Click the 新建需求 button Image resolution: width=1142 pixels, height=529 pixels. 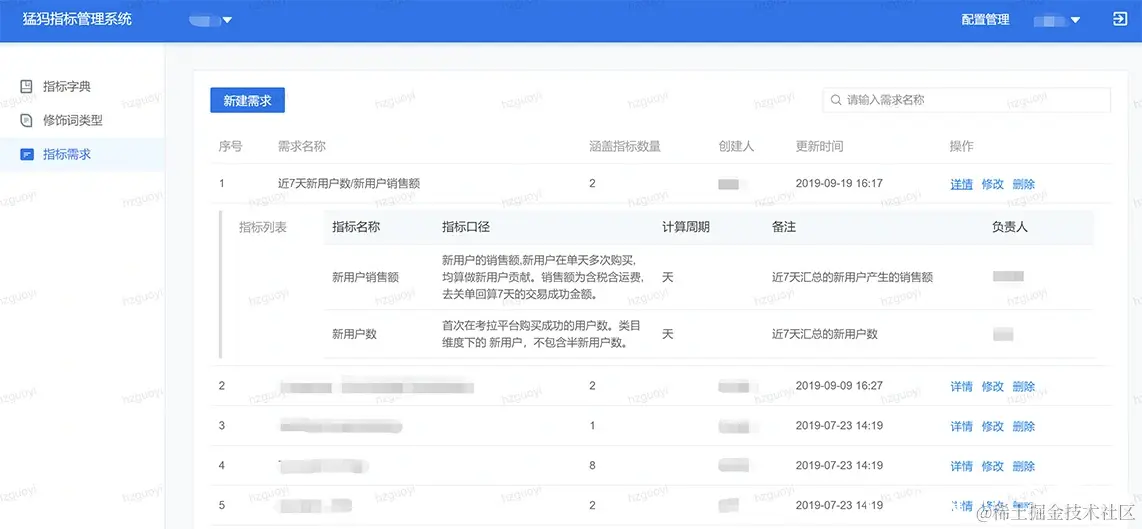click(x=247, y=101)
